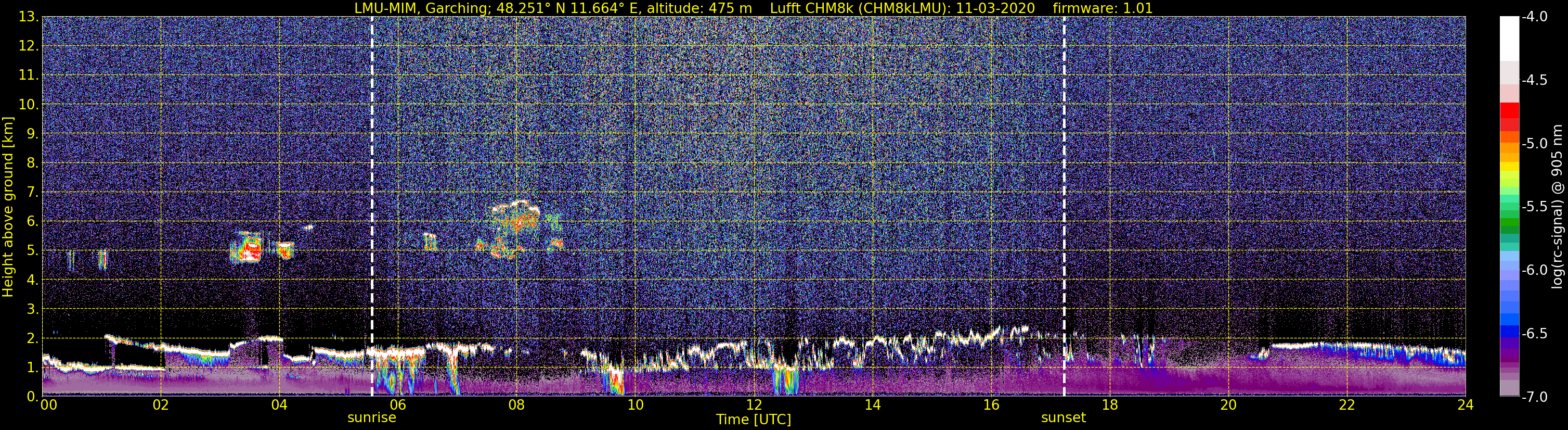Click time axis tick '16'
The image size is (1568, 430).
(x=991, y=405)
